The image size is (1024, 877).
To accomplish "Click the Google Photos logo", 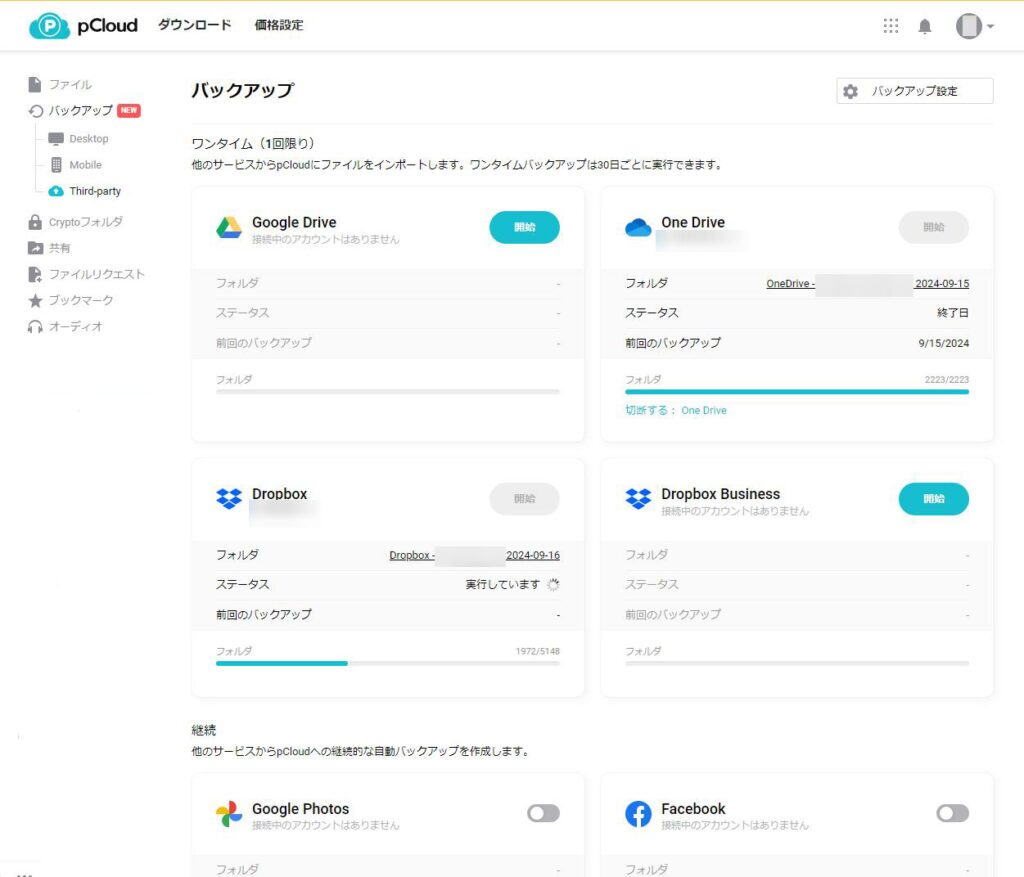I will coord(229,814).
